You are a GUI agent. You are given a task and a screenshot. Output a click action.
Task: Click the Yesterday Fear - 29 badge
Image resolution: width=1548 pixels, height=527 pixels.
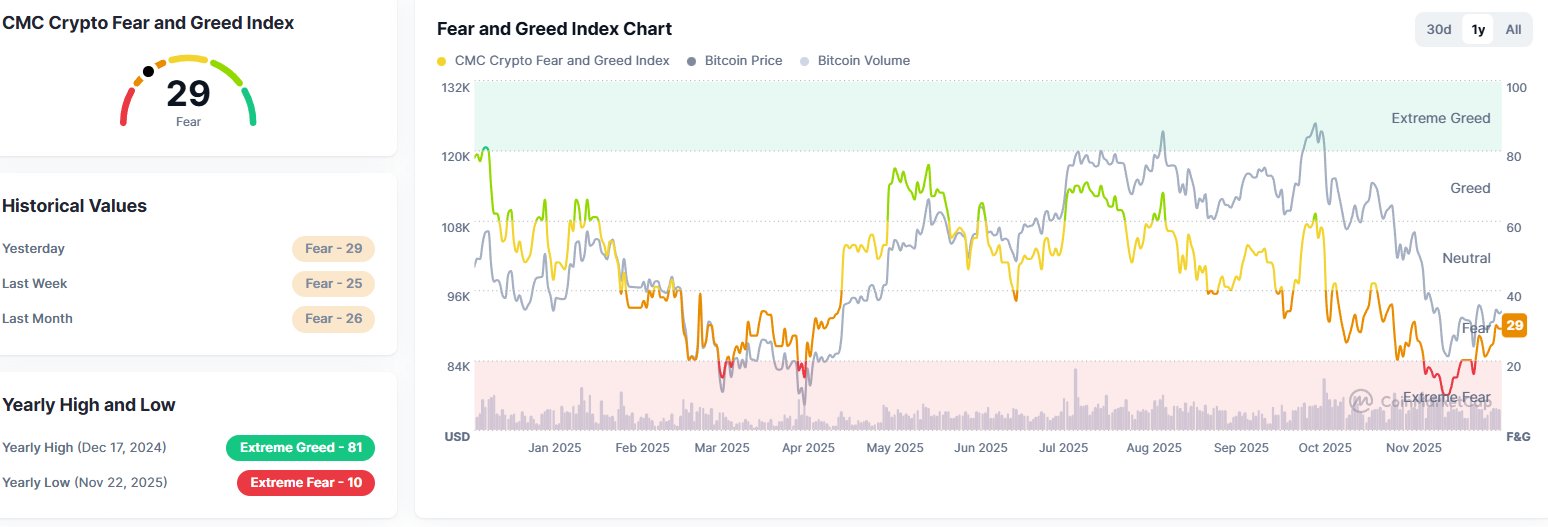[333, 248]
